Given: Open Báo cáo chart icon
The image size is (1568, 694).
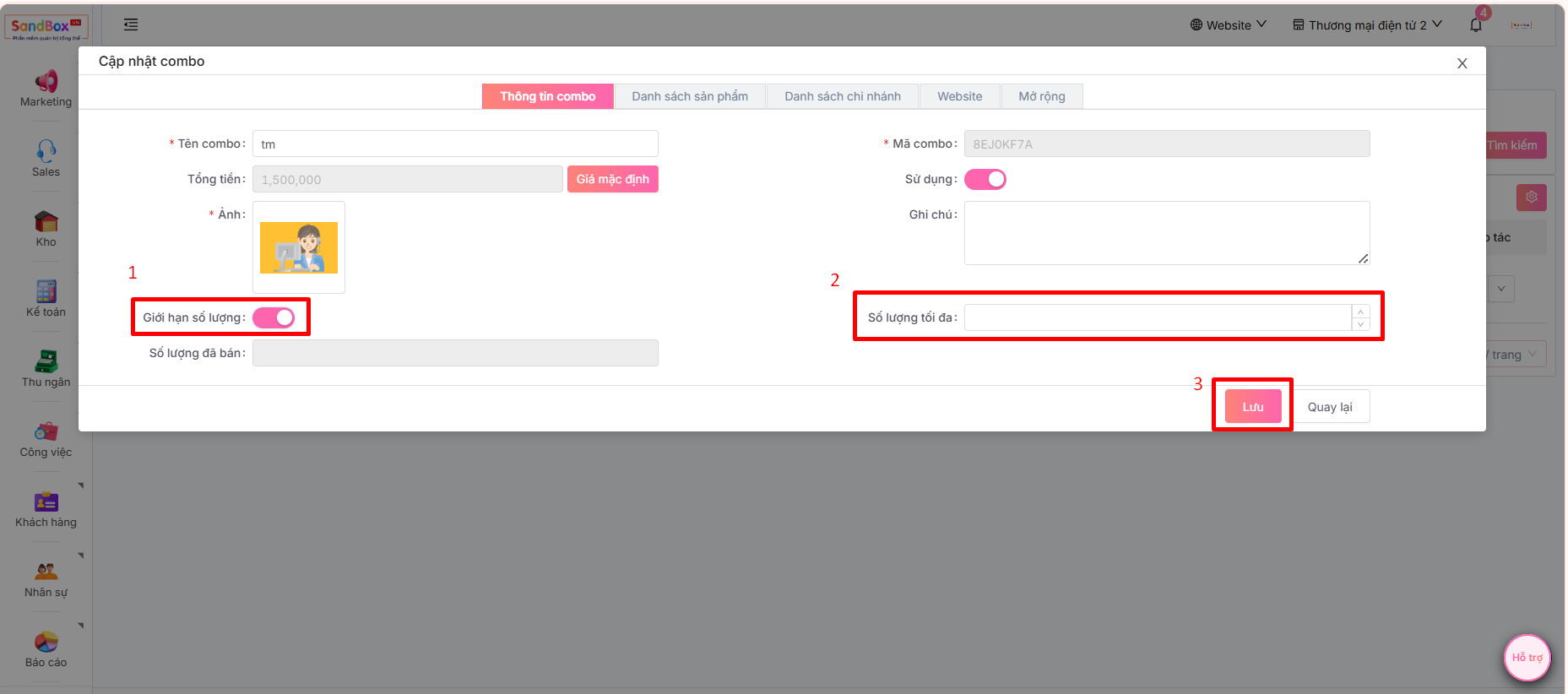Looking at the screenshot, I should pos(46,642).
